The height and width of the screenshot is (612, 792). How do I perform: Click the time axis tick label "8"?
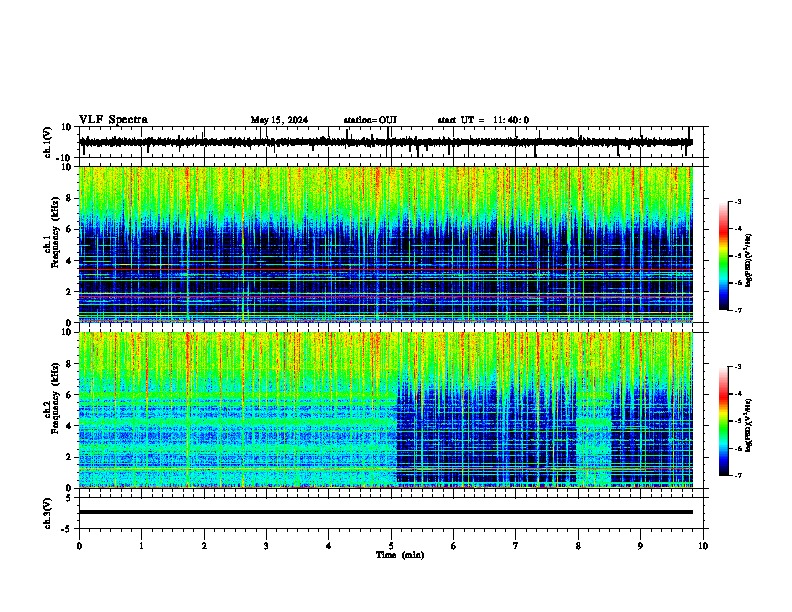578,546
